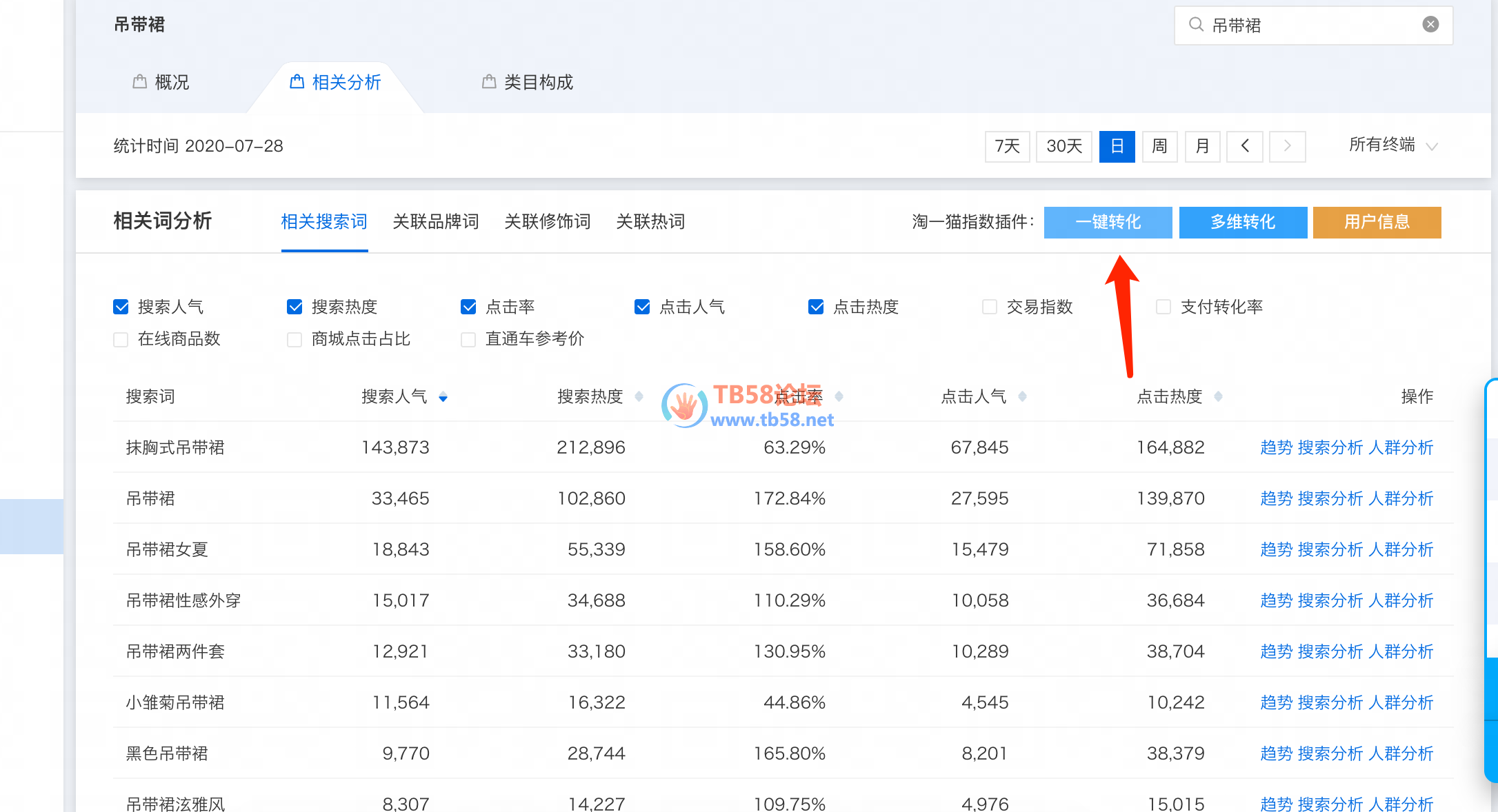The width and height of the screenshot is (1498, 812).
Task: Select the 7天 time range
Action: (x=1007, y=146)
